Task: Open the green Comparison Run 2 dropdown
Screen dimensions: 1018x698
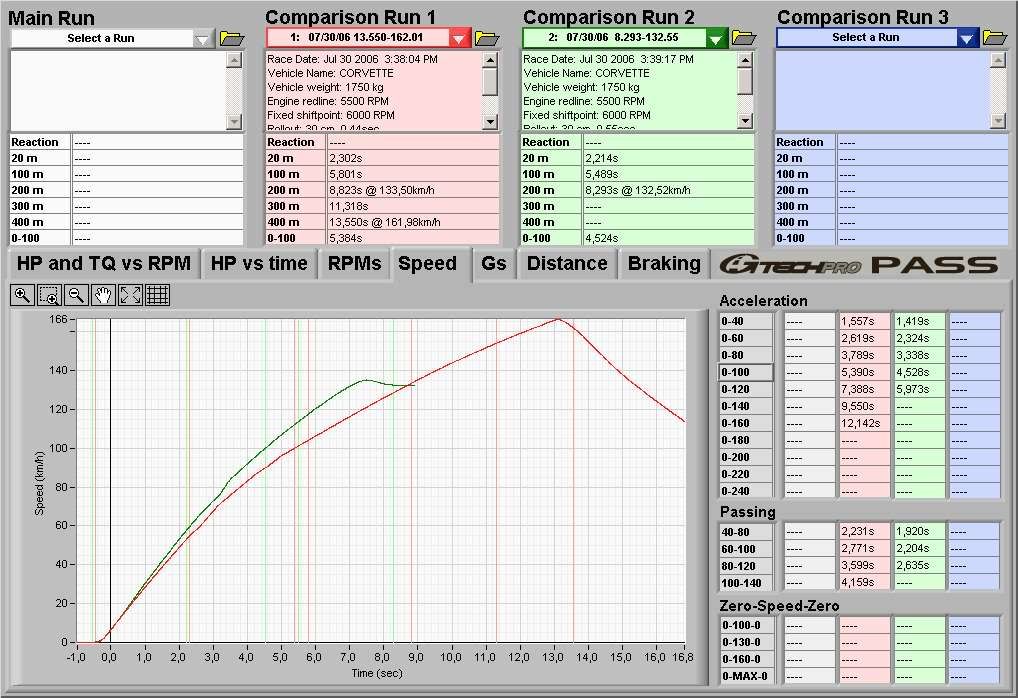Action: pyautogui.click(x=716, y=38)
